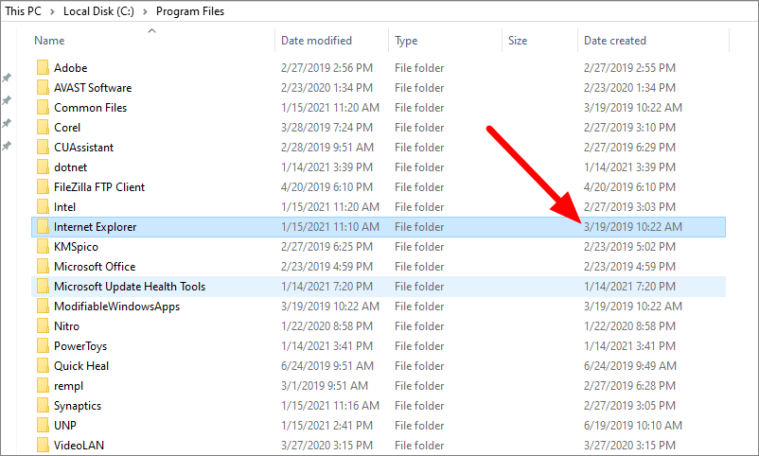The width and height of the screenshot is (759, 456).
Task: Click the AVAST Software folder icon
Action: click(43, 87)
